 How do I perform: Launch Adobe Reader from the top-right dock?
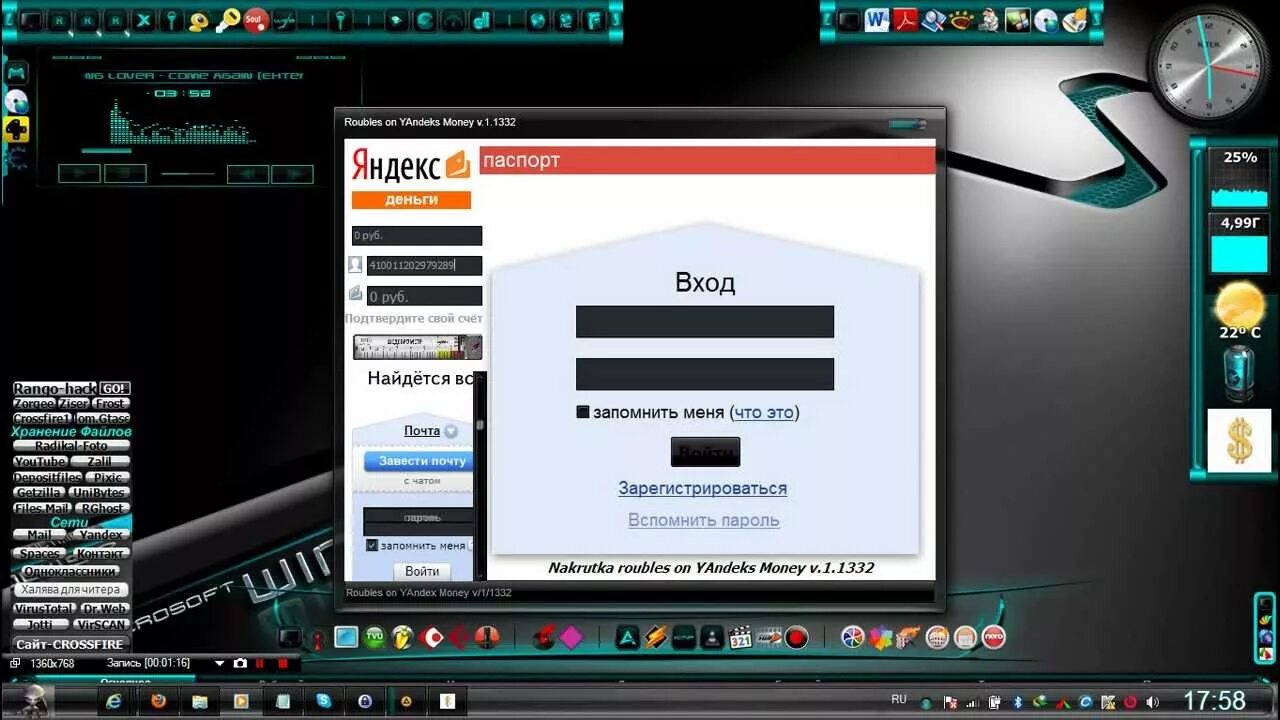(x=906, y=20)
